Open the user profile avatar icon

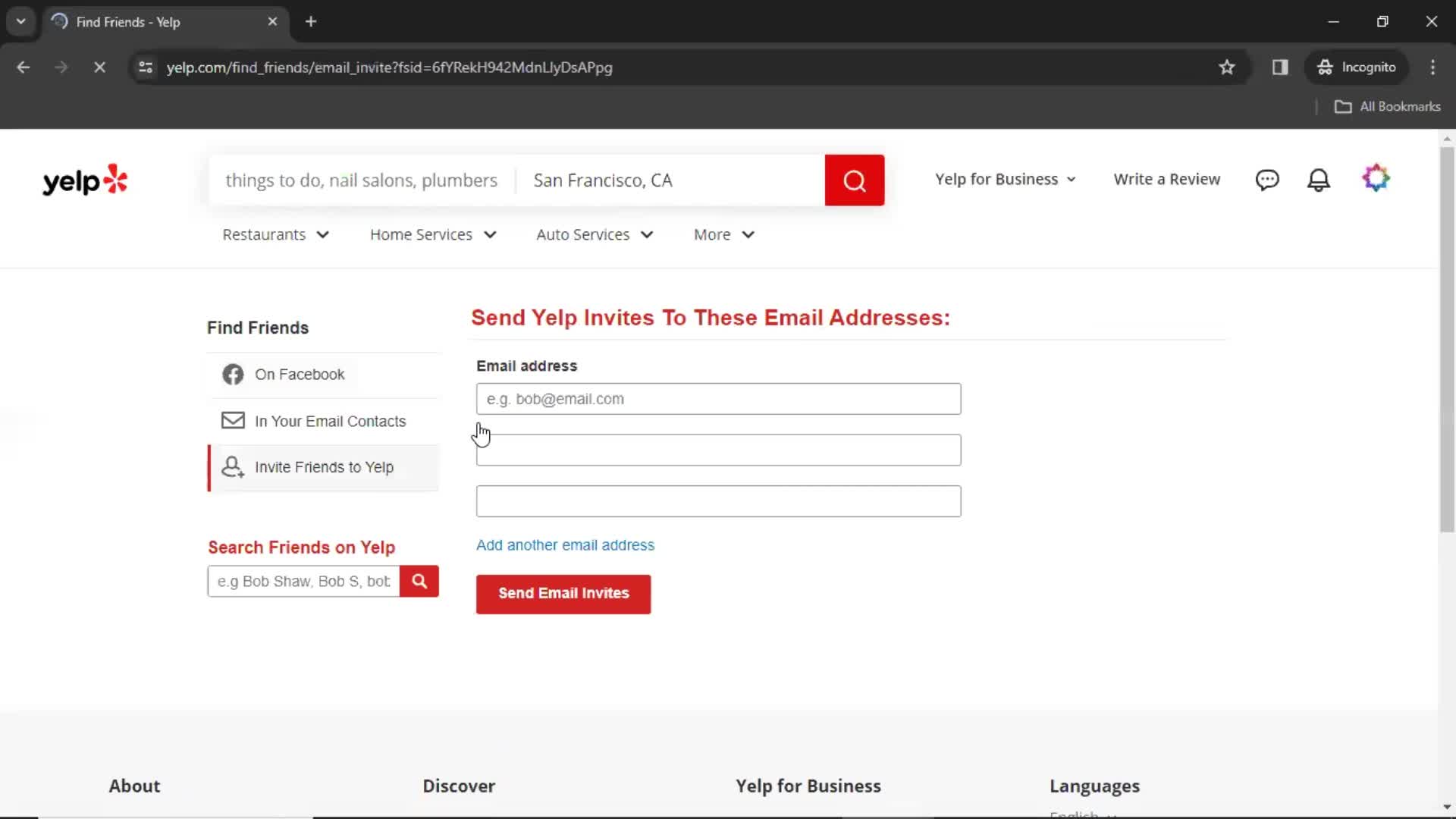(x=1376, y=178)
